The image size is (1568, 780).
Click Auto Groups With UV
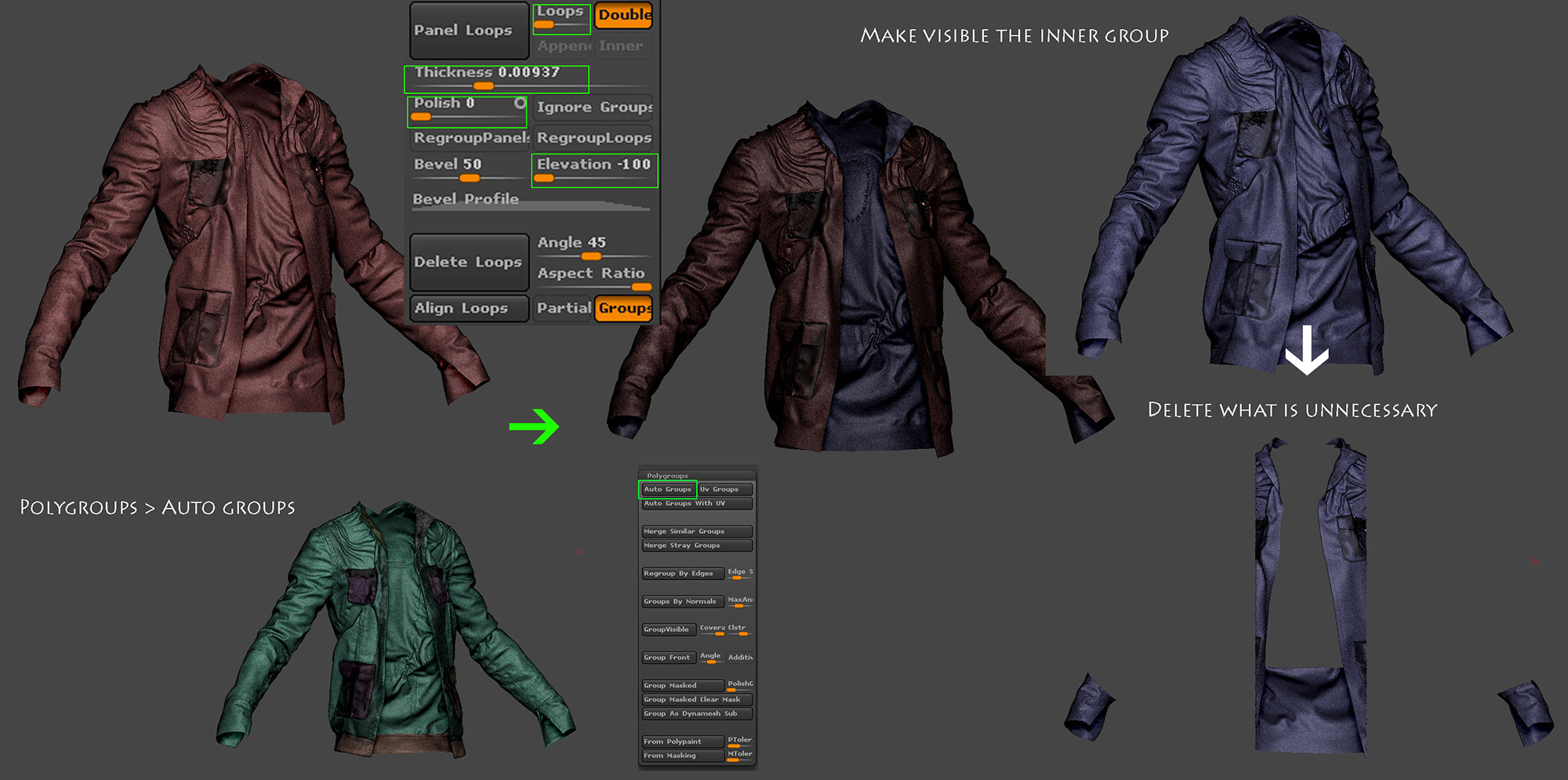coord(697,503)
